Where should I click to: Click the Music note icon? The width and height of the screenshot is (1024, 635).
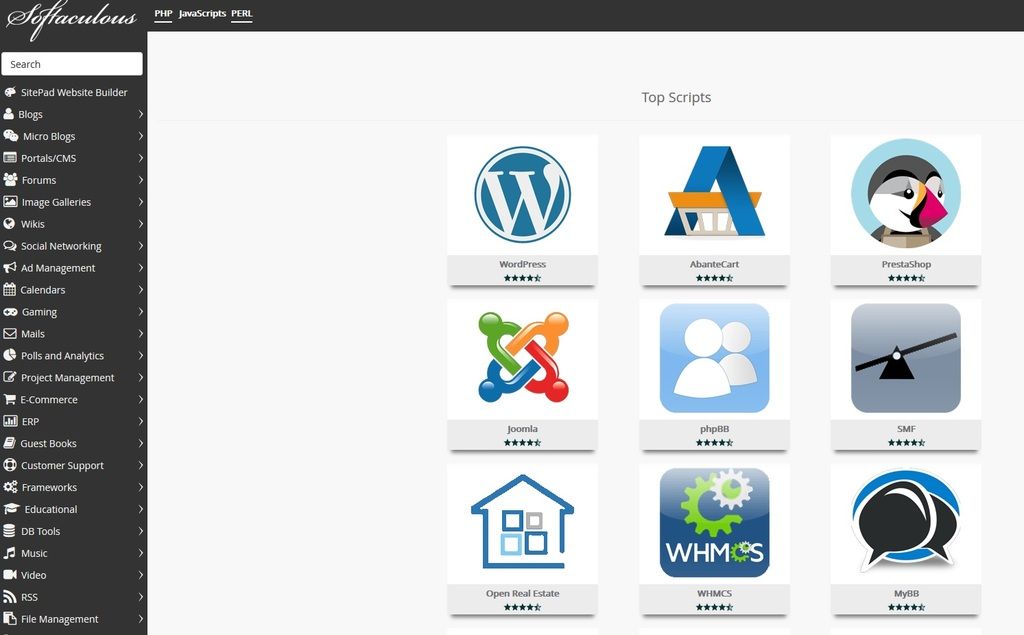(x=9, y=553)
